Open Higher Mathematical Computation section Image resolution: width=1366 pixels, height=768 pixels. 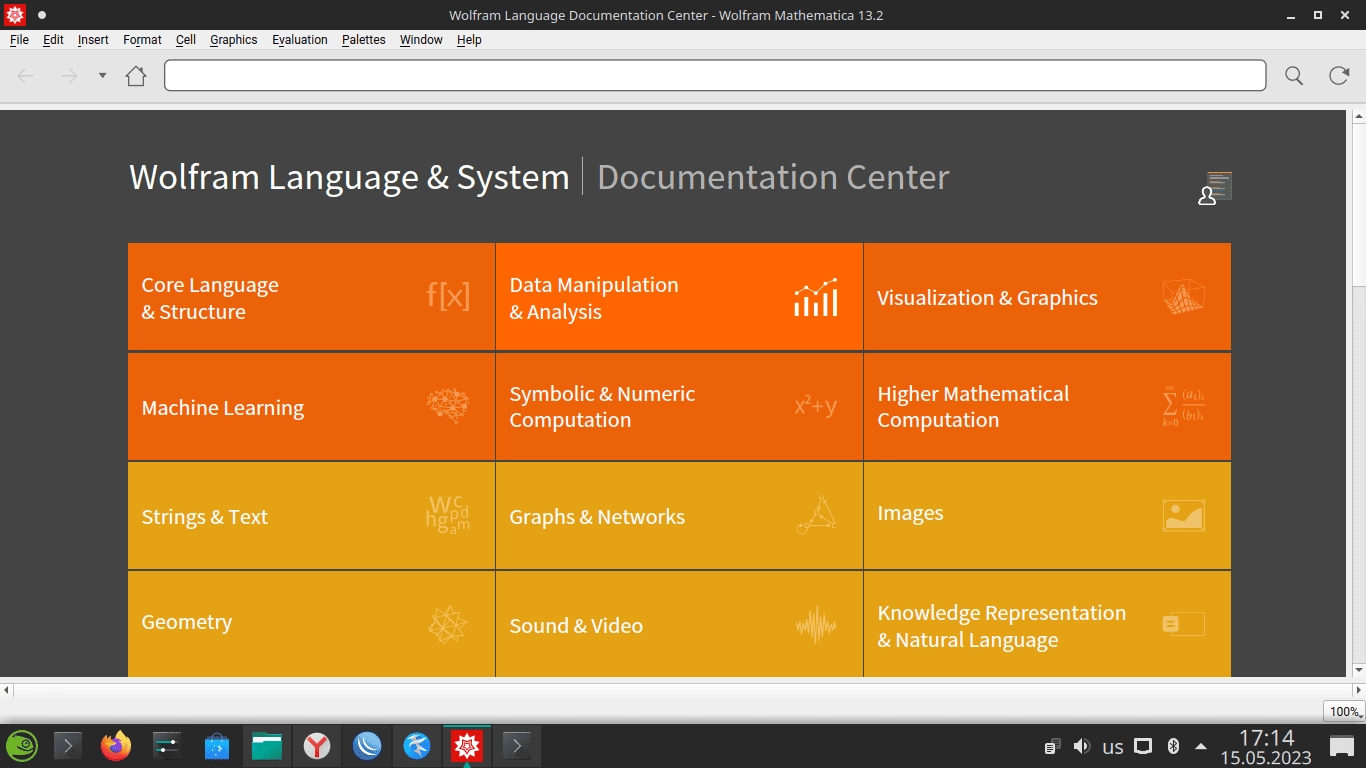(x=1047, y=407)
